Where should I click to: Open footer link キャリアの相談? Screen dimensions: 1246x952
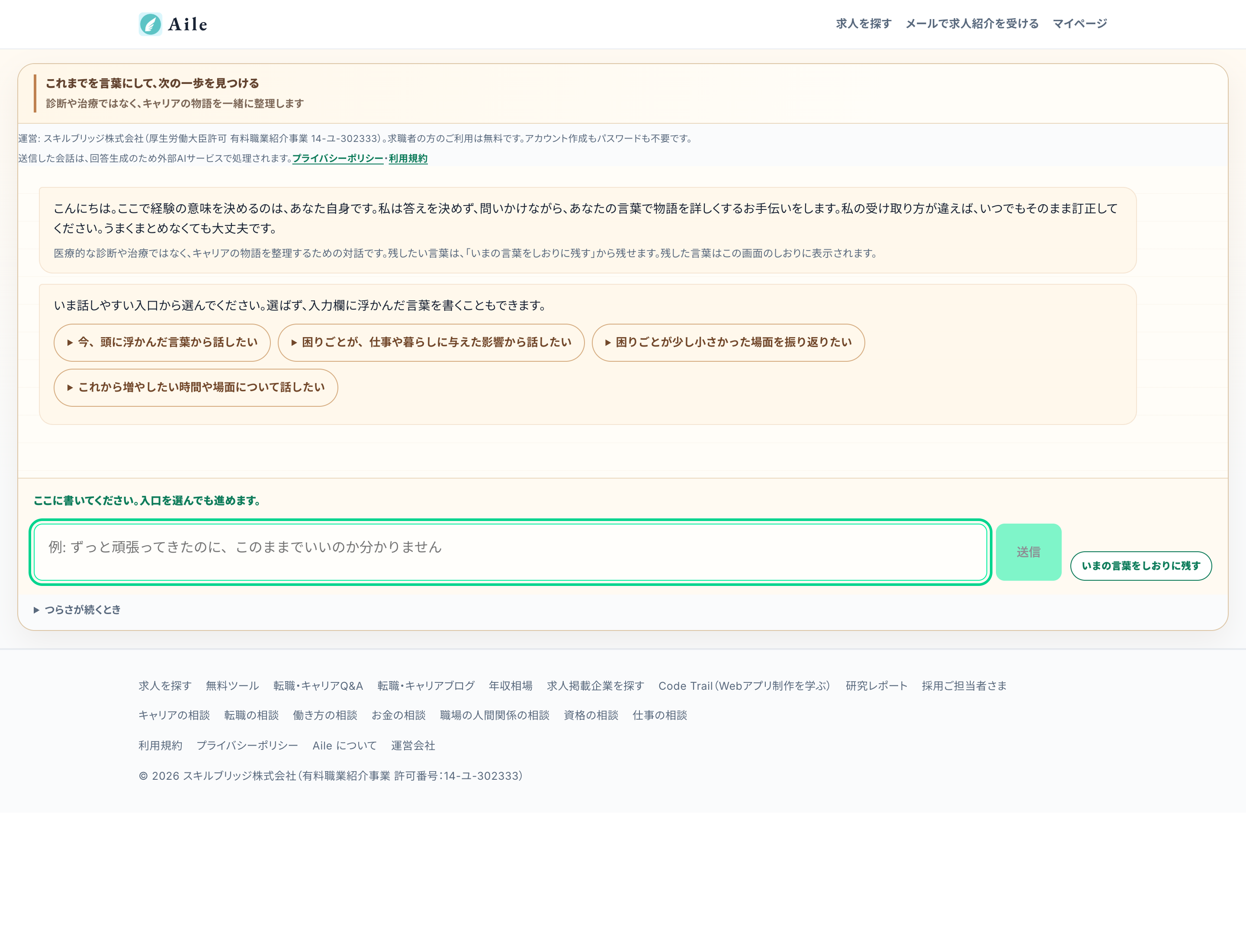(x=174, y=715)
